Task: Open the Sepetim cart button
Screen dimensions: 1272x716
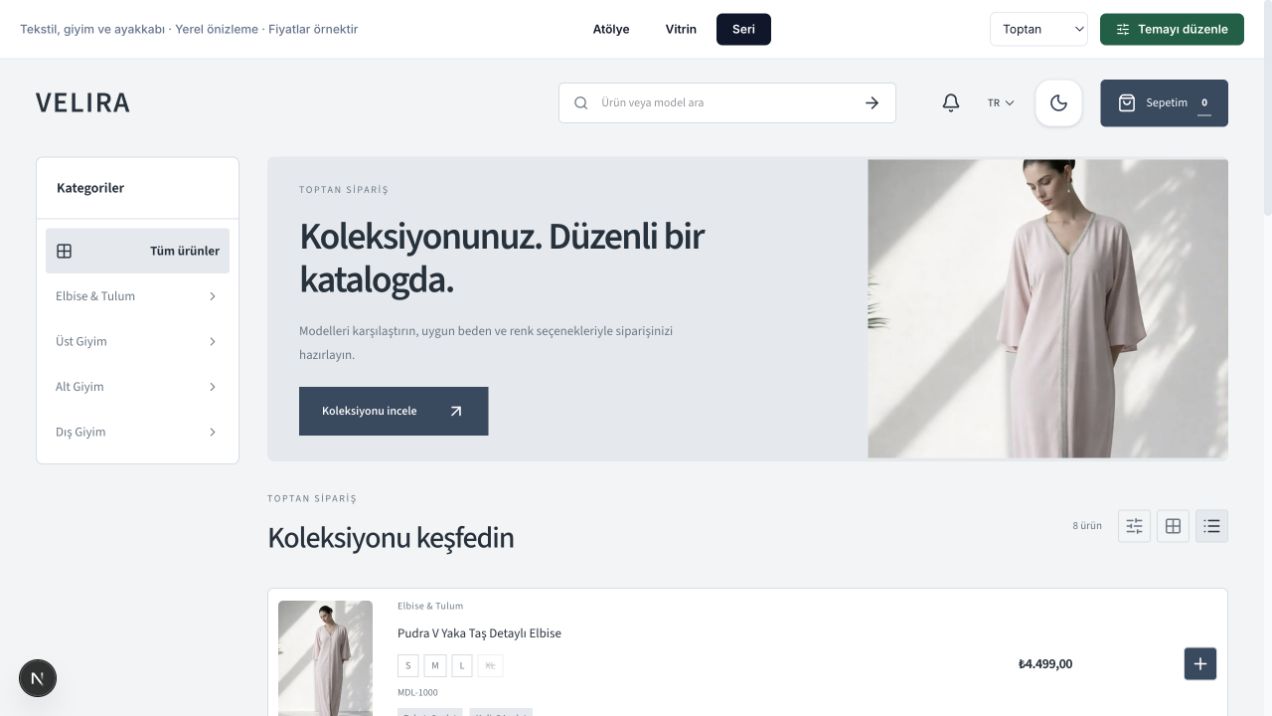Action: pyautogui.click(x=1164, y=103)
